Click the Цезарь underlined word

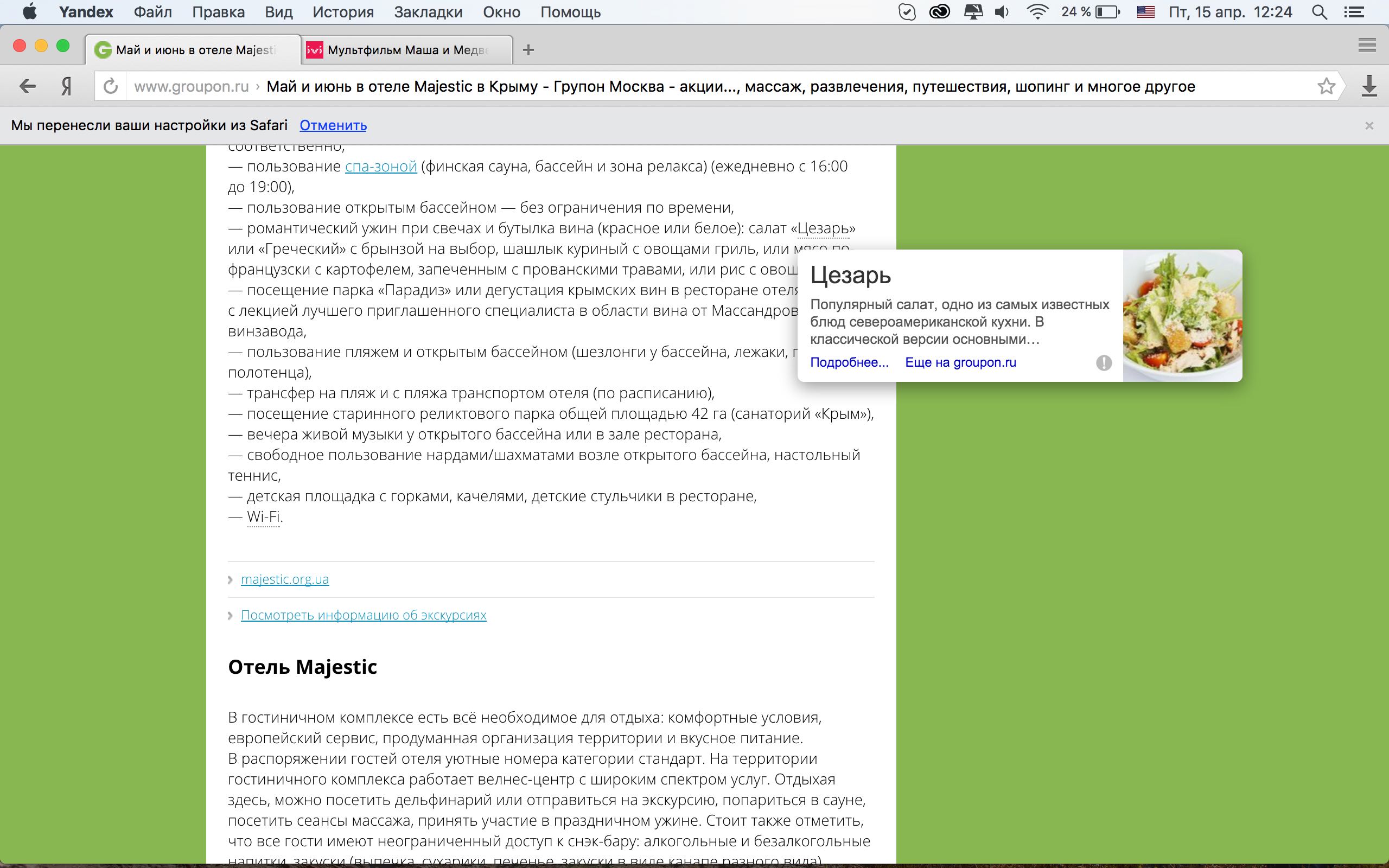pyautogui.click(x=823, y=228)
